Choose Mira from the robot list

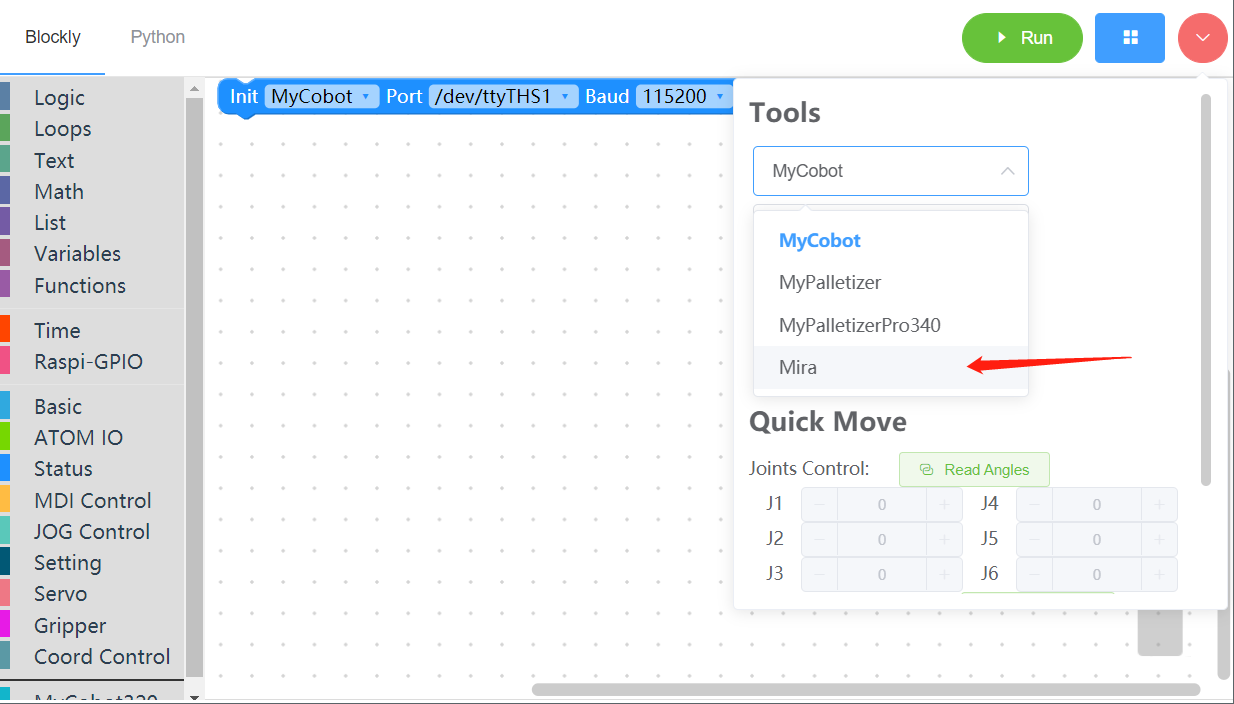pyautogui.click(x=891, y=367)
